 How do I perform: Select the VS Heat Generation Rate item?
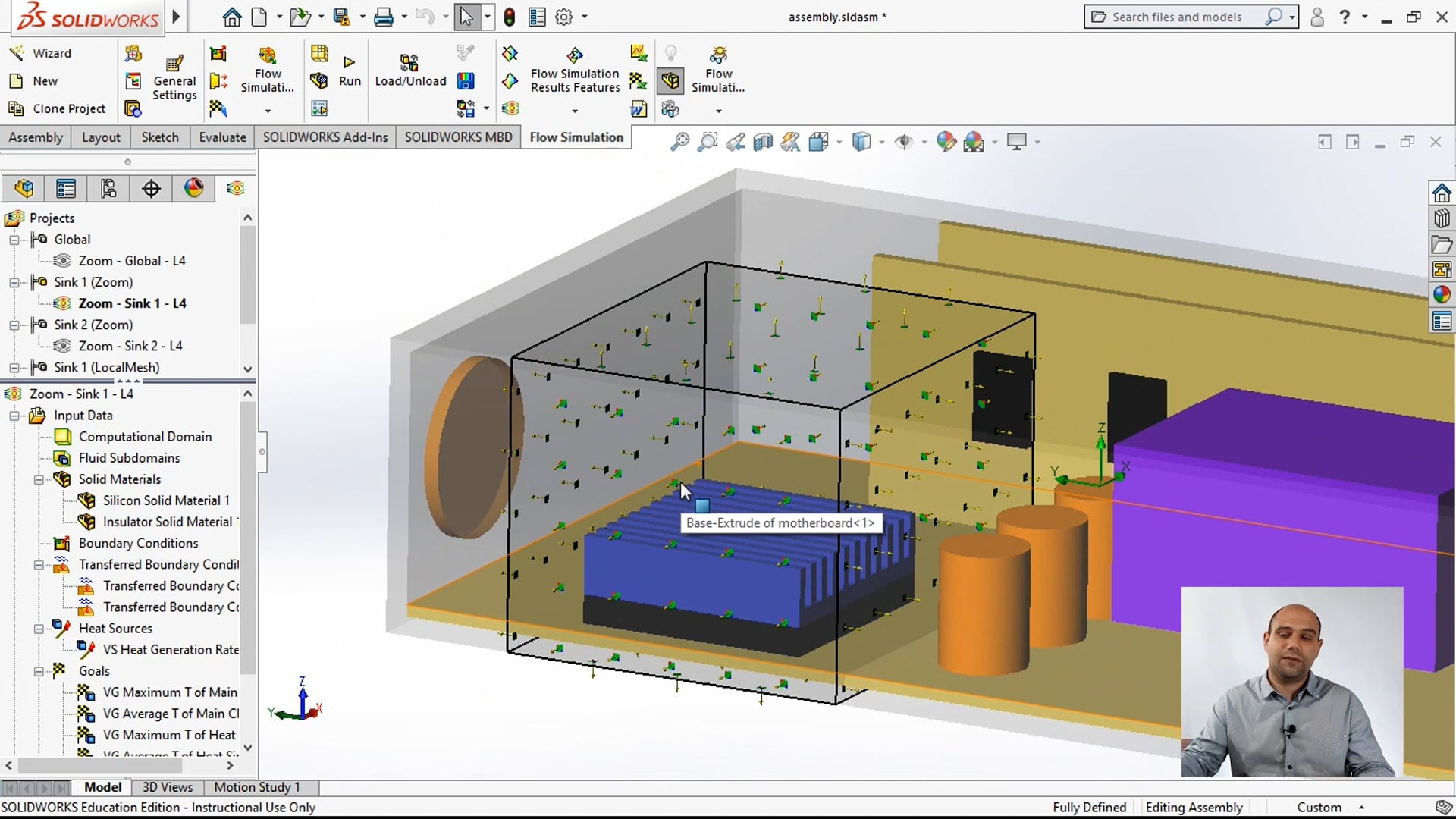click(x=170, y=649)
